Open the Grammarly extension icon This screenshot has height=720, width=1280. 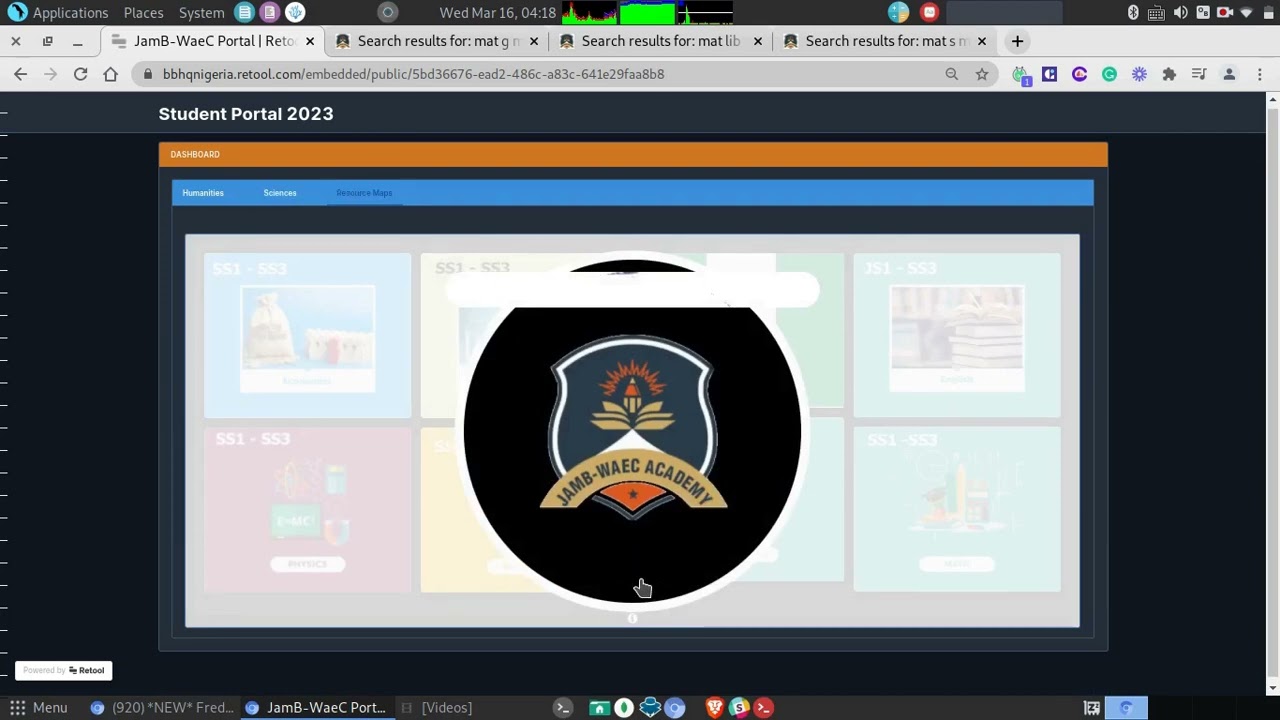pyautogui.click(x=1109, y=74)
